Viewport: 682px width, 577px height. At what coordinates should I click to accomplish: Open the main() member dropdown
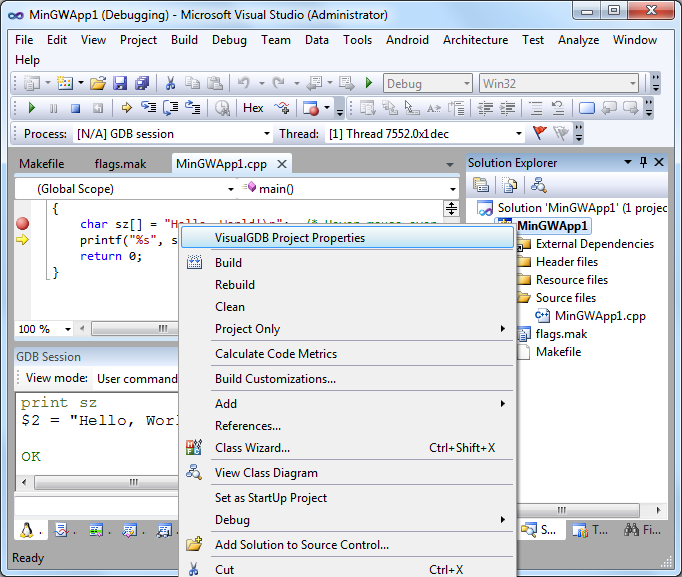coord(453,189)
